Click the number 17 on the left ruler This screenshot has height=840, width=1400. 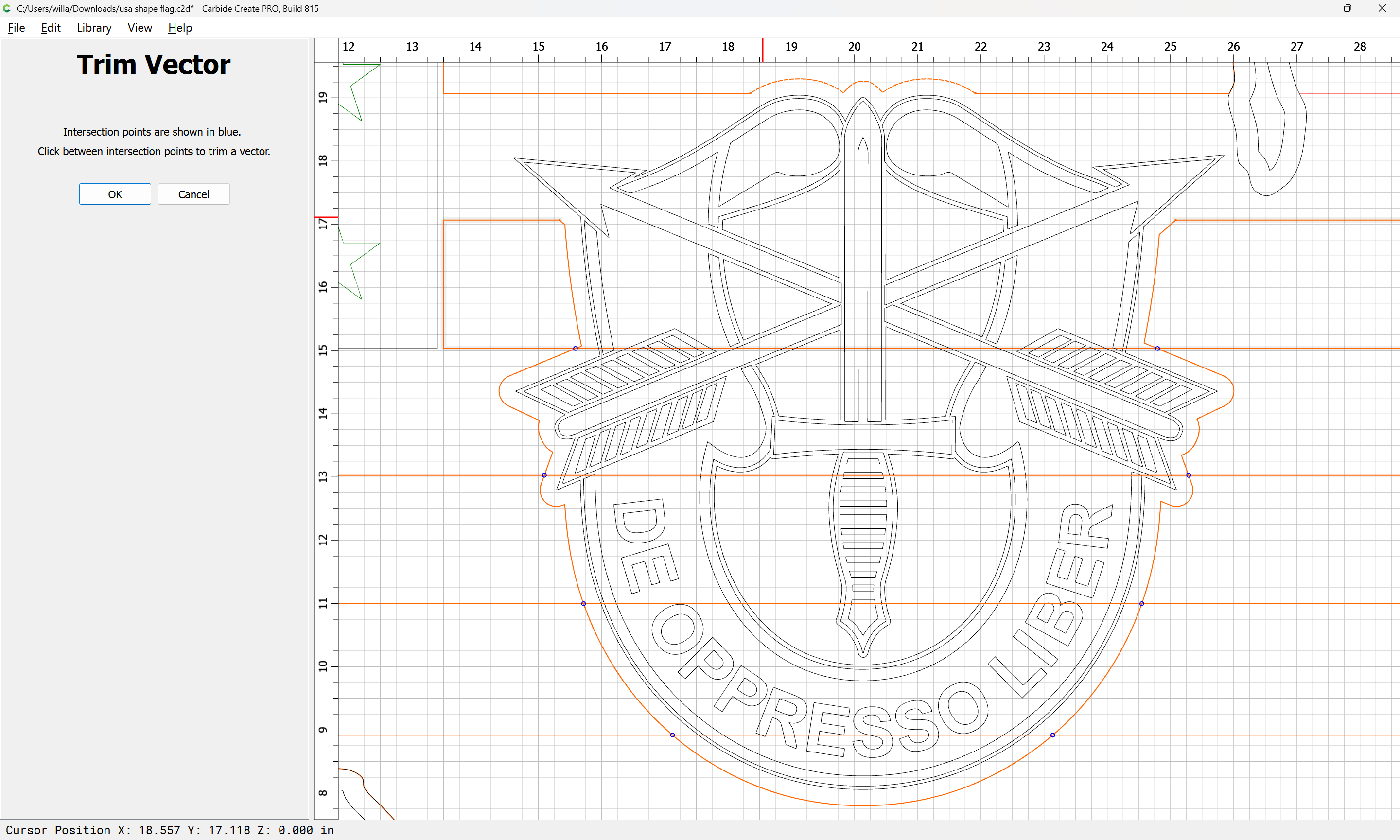coord(323,224)
